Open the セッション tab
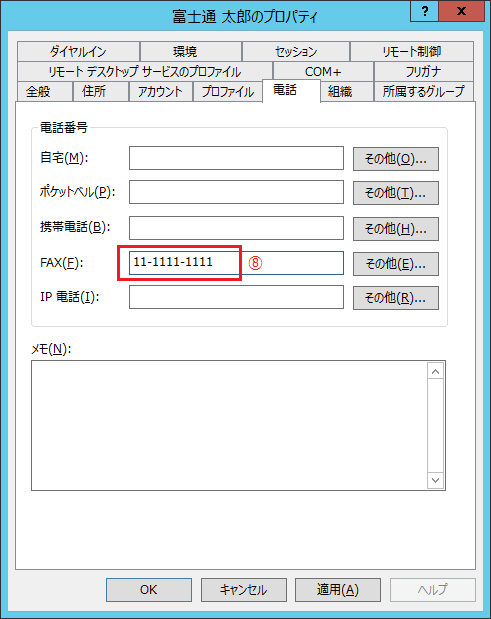This screenshot has width=491, height=619. tap(296, 51)
